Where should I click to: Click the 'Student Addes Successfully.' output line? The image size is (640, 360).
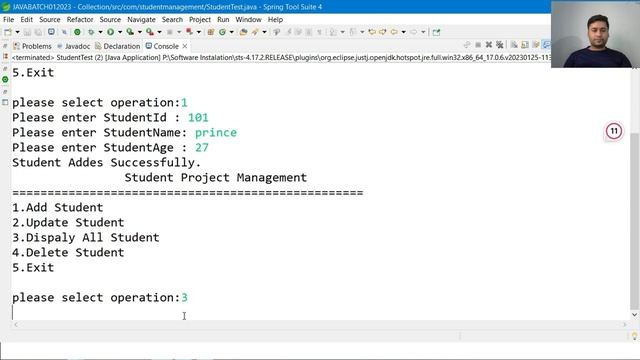(x=107, y=162)
